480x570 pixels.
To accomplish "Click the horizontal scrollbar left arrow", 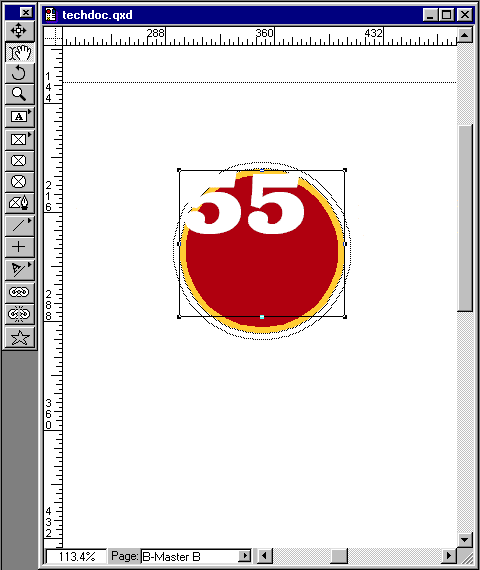I will (265, 556).
